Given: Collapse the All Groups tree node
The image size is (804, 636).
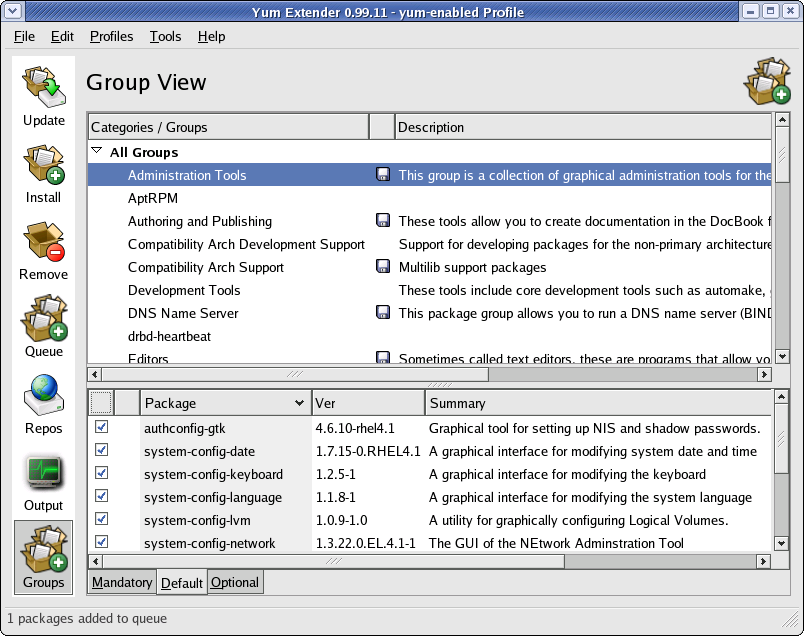Looking at the screenshot, I should [x=97, y=152].
